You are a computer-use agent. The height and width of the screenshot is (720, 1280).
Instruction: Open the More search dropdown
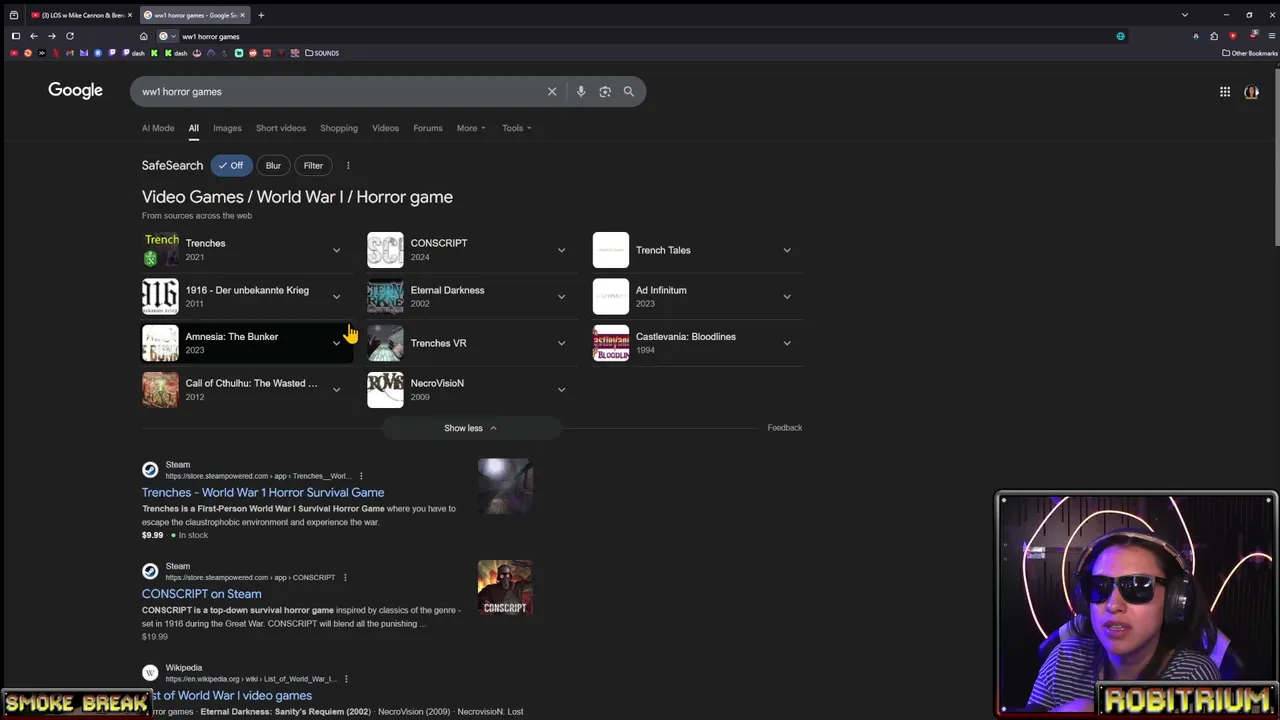tap(471, 128)
